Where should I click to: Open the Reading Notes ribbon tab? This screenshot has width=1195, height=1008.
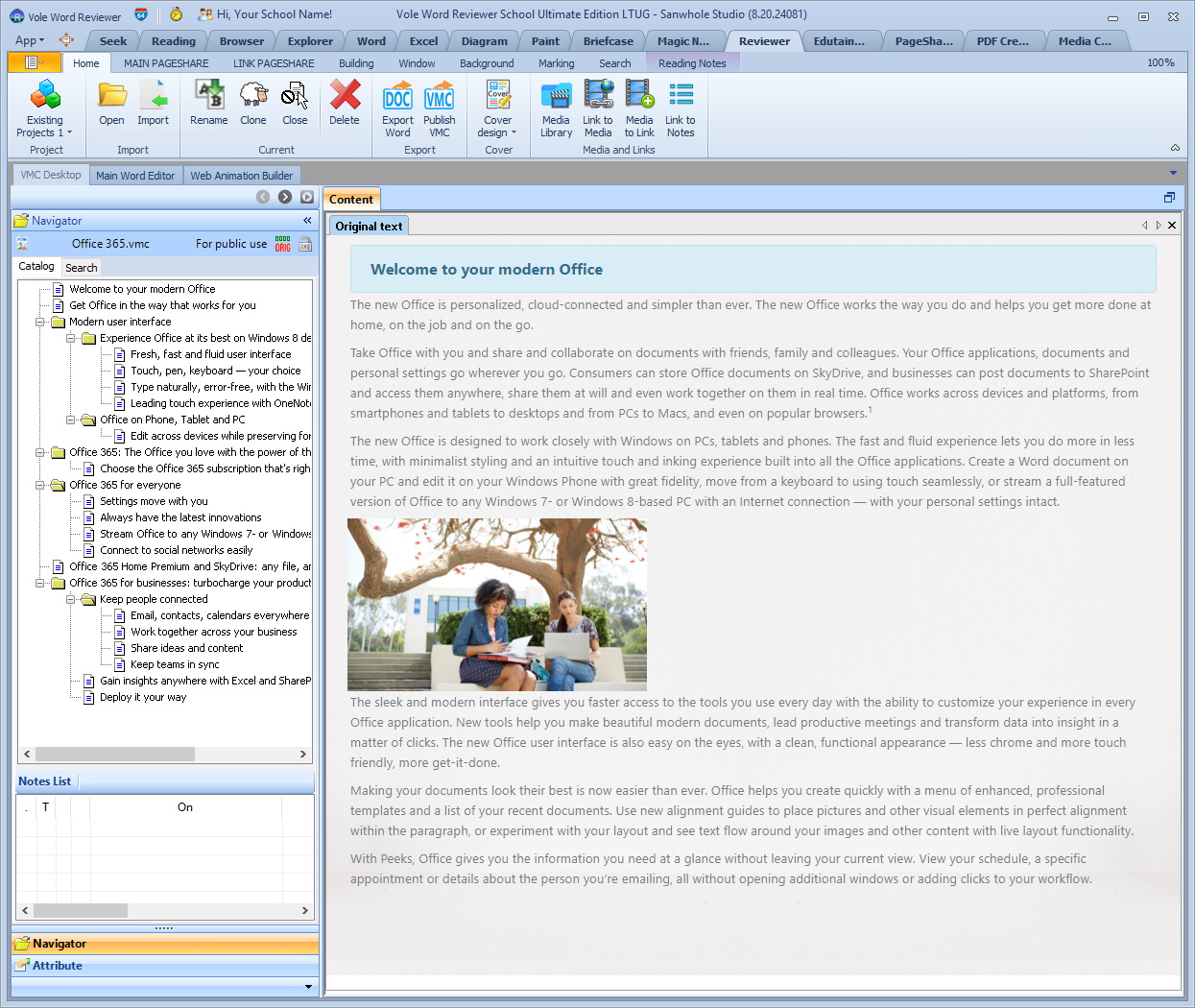pos(692,63)
